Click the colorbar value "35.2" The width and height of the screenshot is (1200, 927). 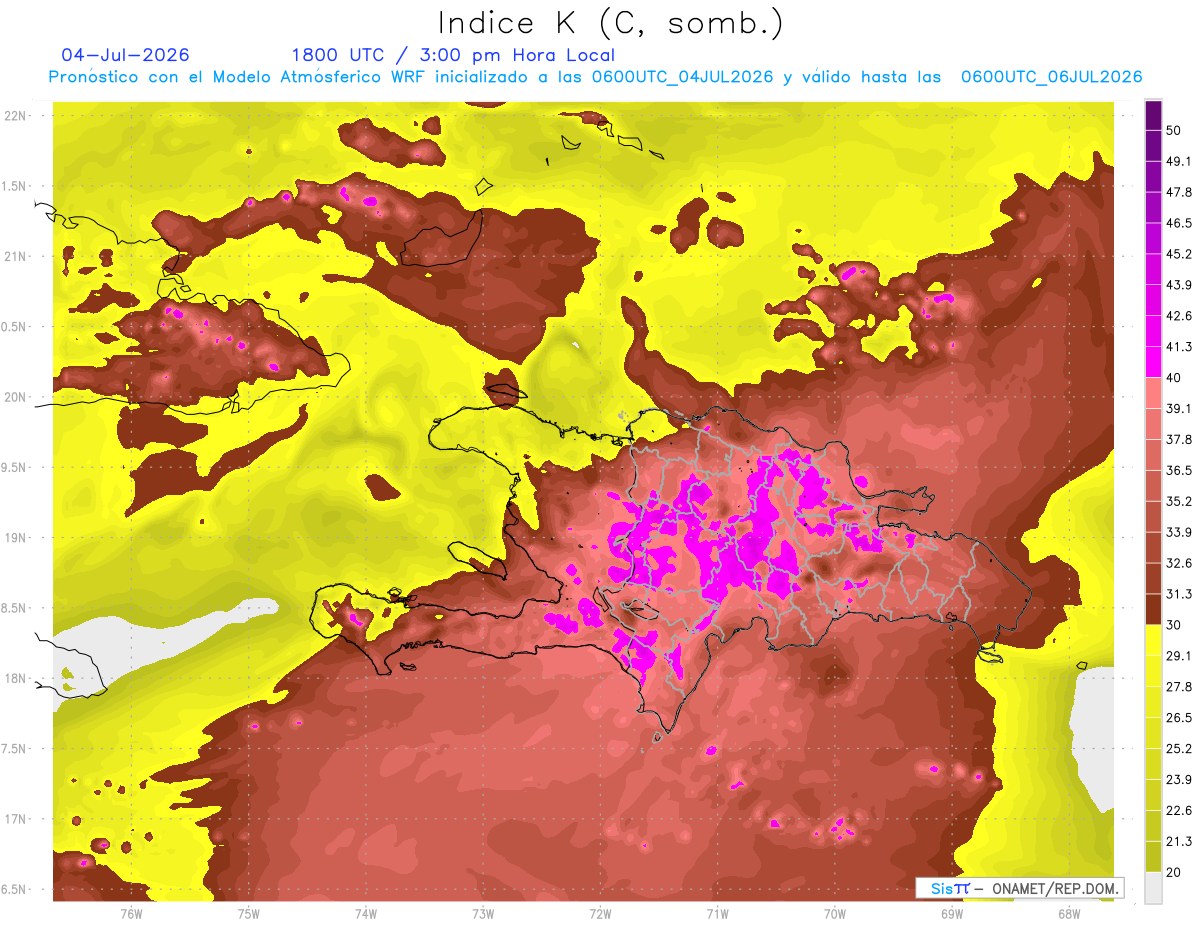coord(1179,501)
